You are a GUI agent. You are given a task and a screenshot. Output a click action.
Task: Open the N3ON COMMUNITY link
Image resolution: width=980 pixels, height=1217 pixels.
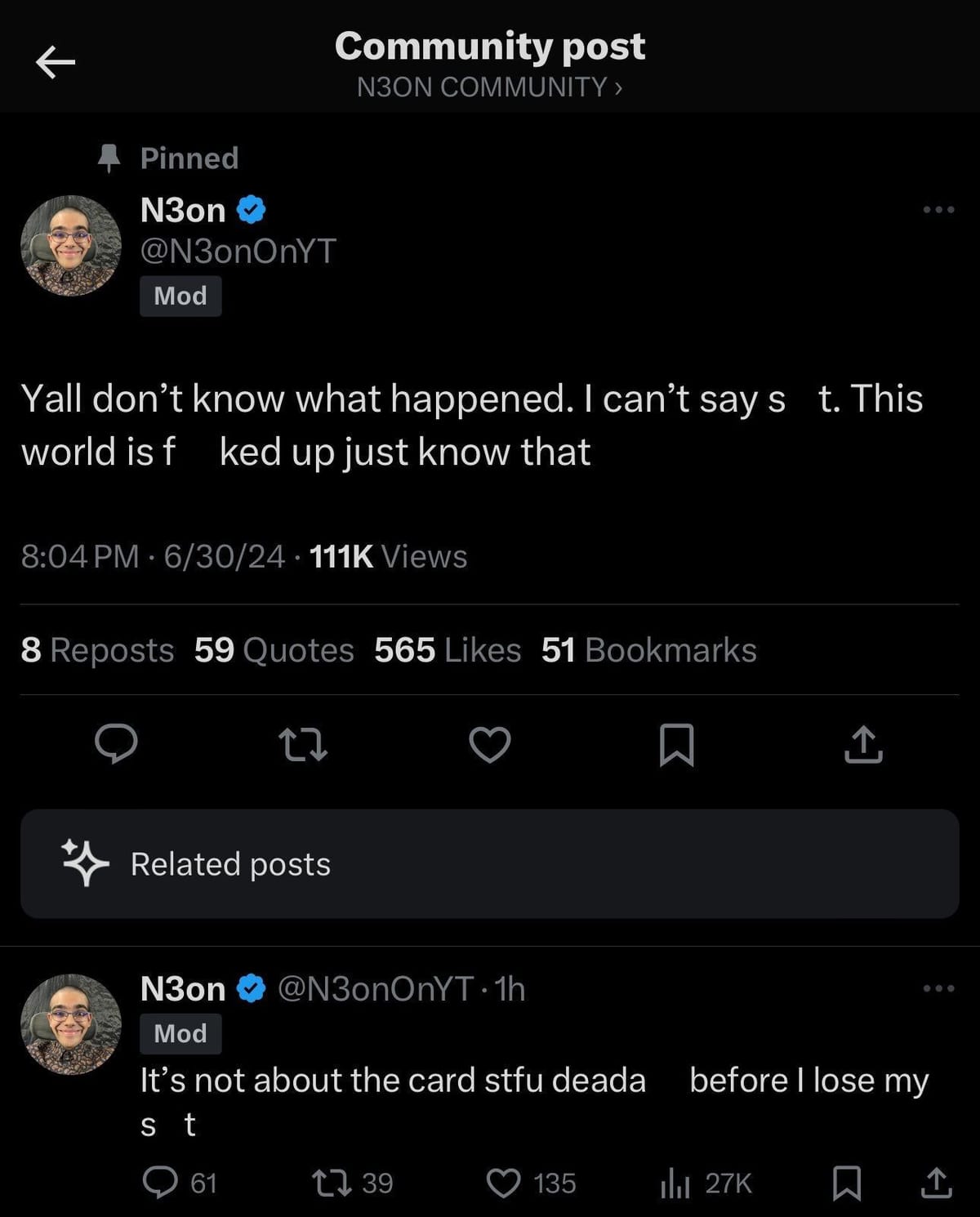489,87
